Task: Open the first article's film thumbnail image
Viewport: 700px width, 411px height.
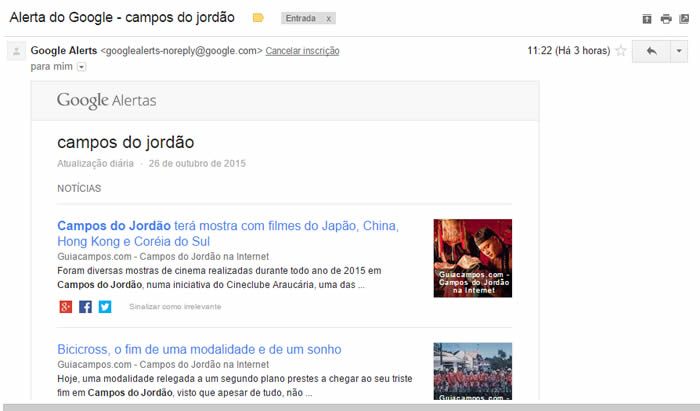Action: [x=472, y=258]
